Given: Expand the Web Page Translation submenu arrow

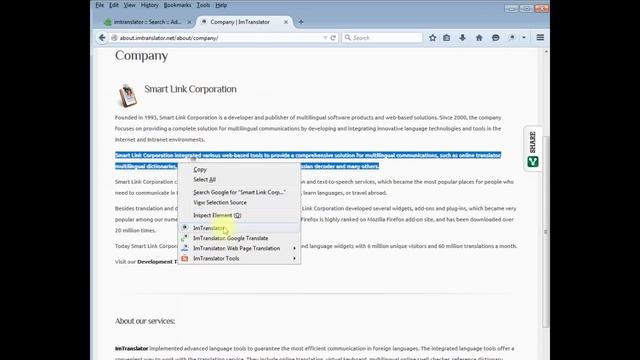Looking at the screenshot, I should [x=294, y=248].
